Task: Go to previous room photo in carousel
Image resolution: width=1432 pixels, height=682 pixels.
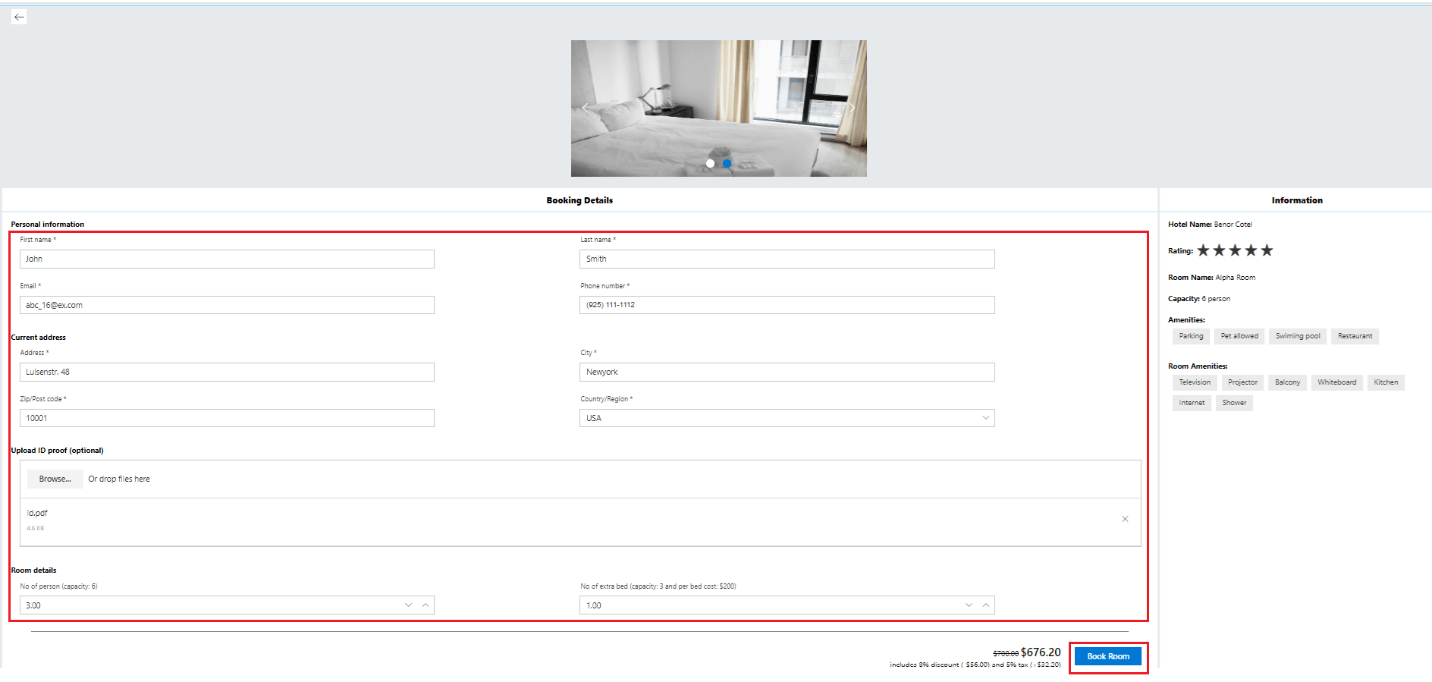Action: coord(586,108)
